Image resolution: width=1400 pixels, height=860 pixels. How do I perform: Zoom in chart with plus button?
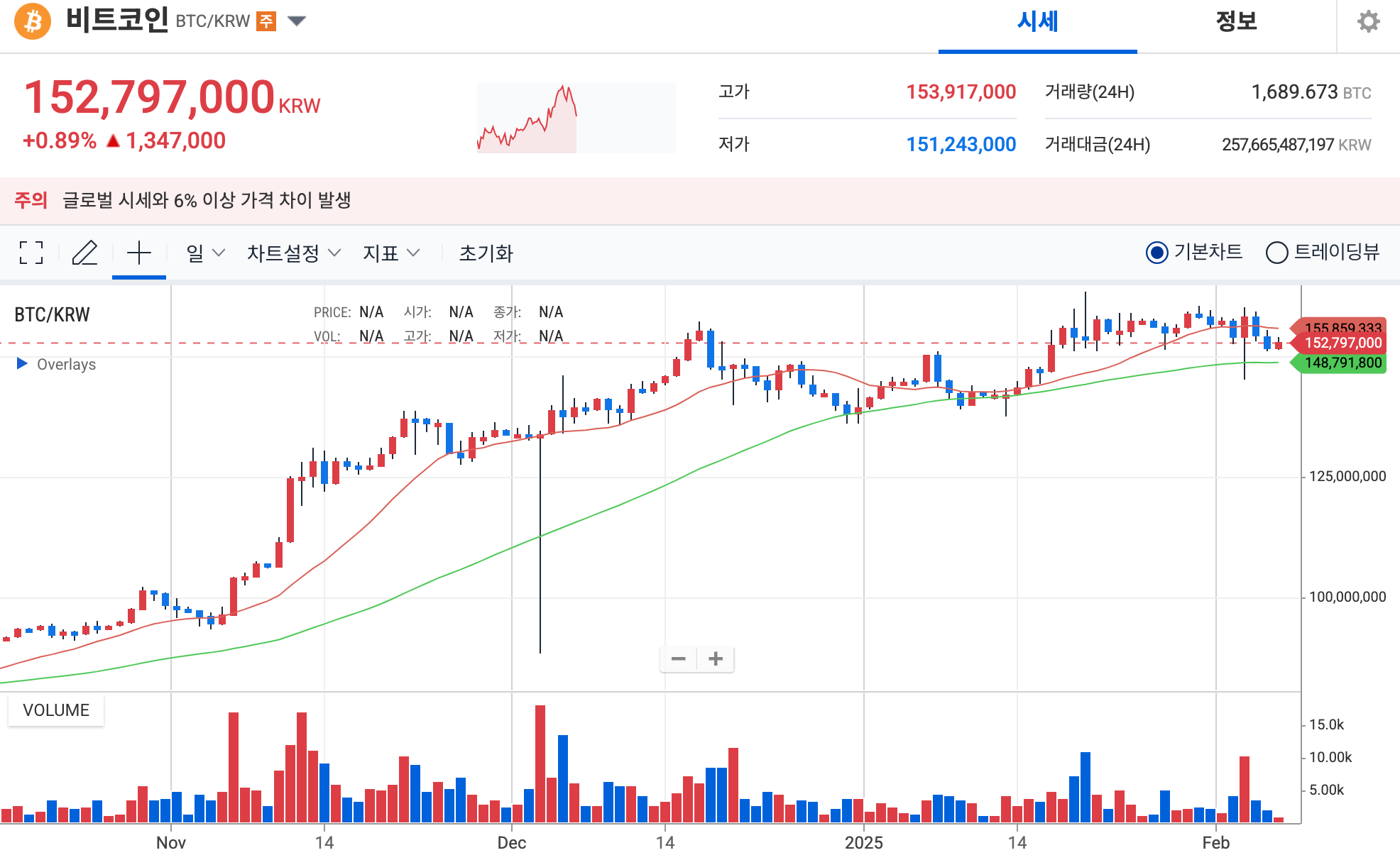click(x=716, y=659)
